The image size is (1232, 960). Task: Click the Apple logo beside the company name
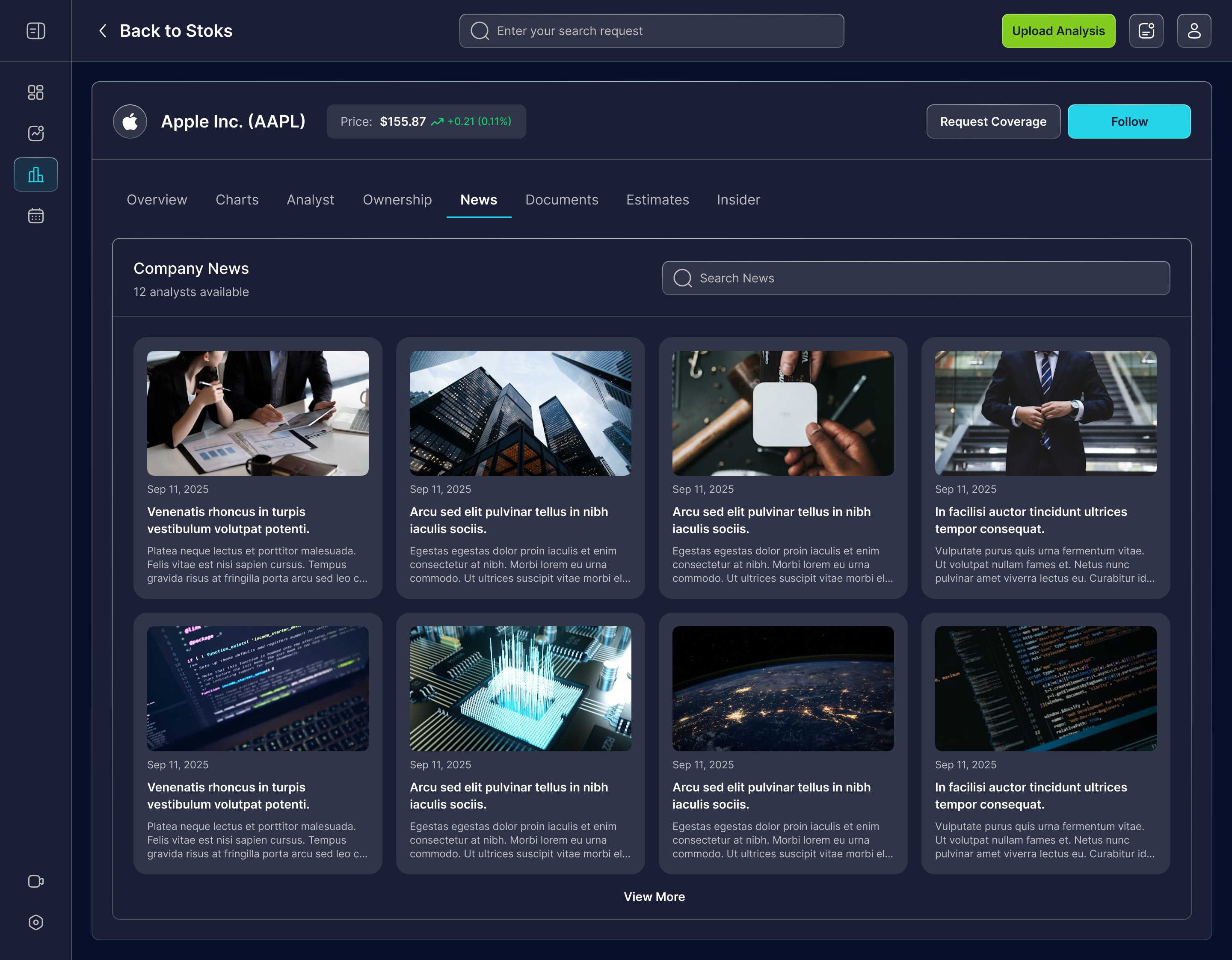click(x=130, y=121)
